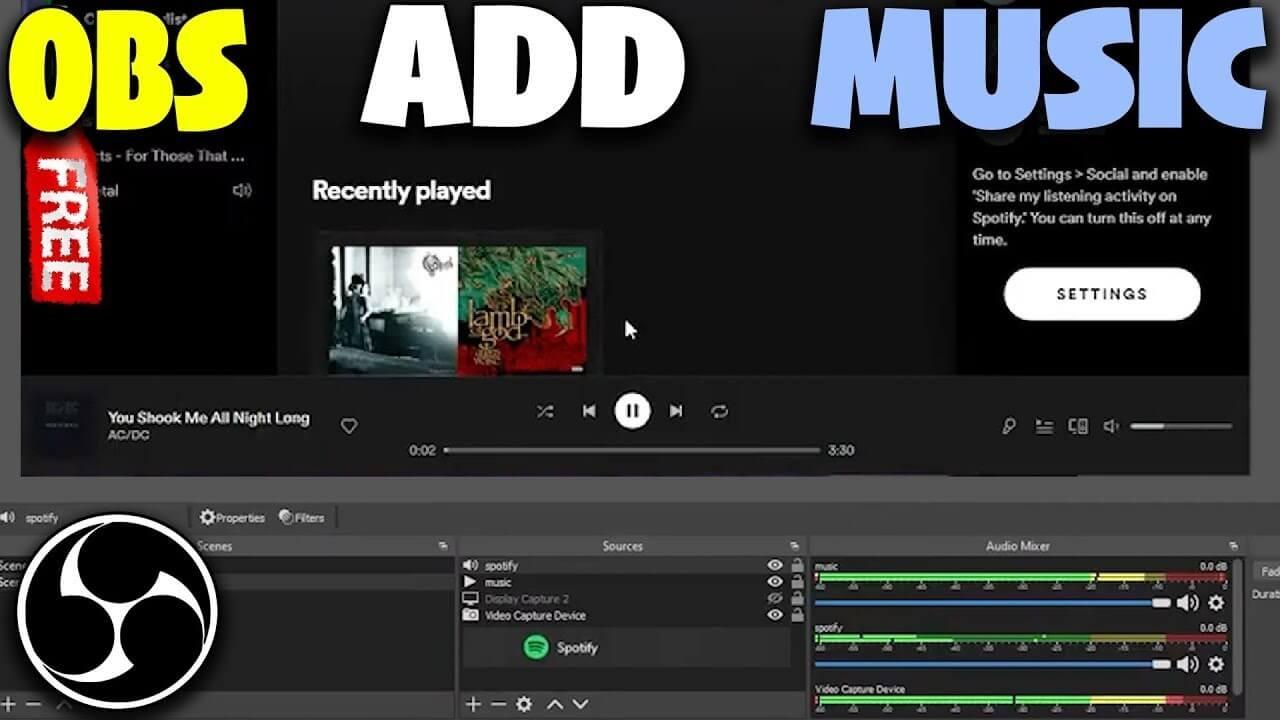1280x720 pixels.
Task: Remove the selected source with the minus icon
Action: tap(498, 705)
